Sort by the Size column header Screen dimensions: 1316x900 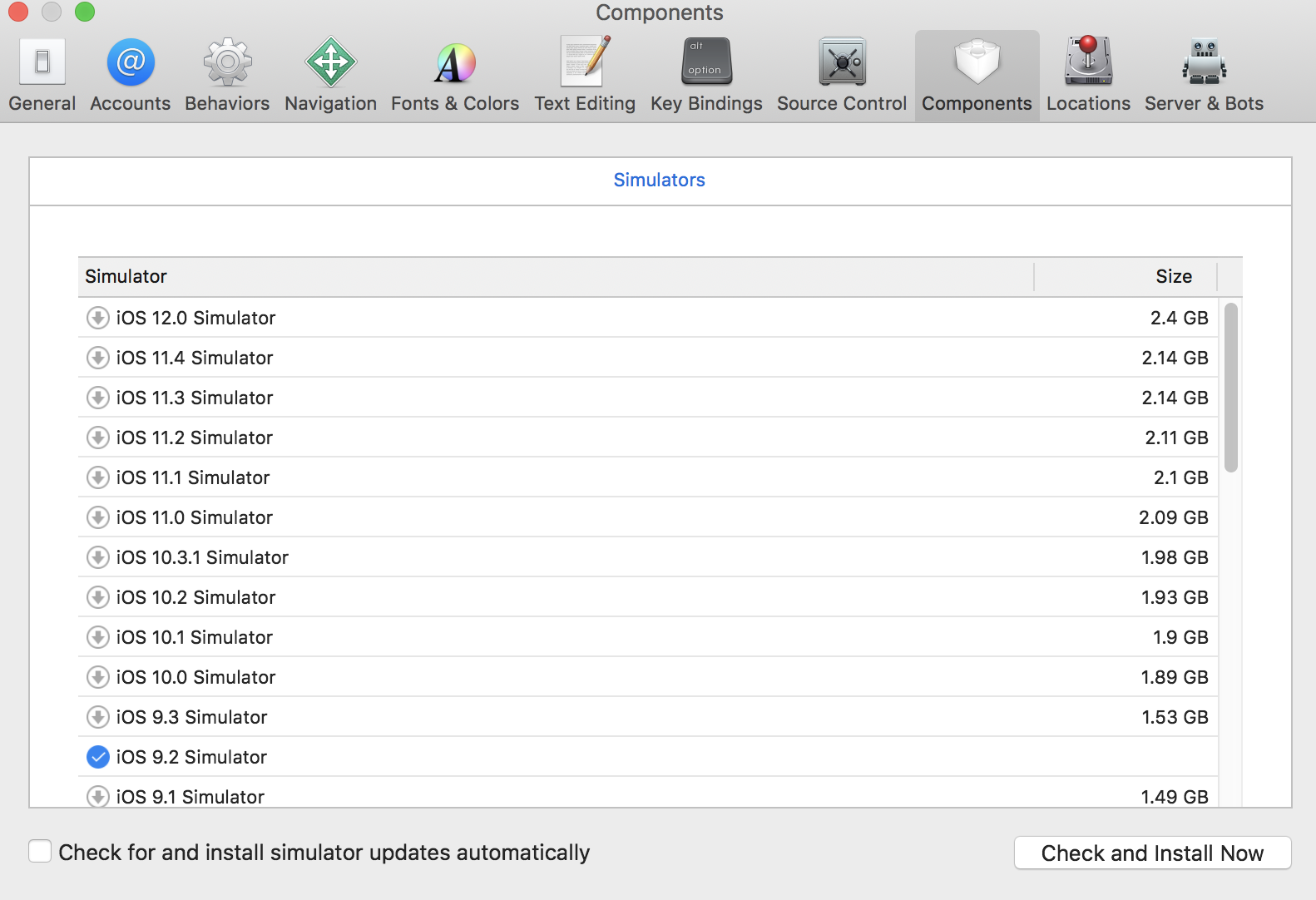(1126, 276)
